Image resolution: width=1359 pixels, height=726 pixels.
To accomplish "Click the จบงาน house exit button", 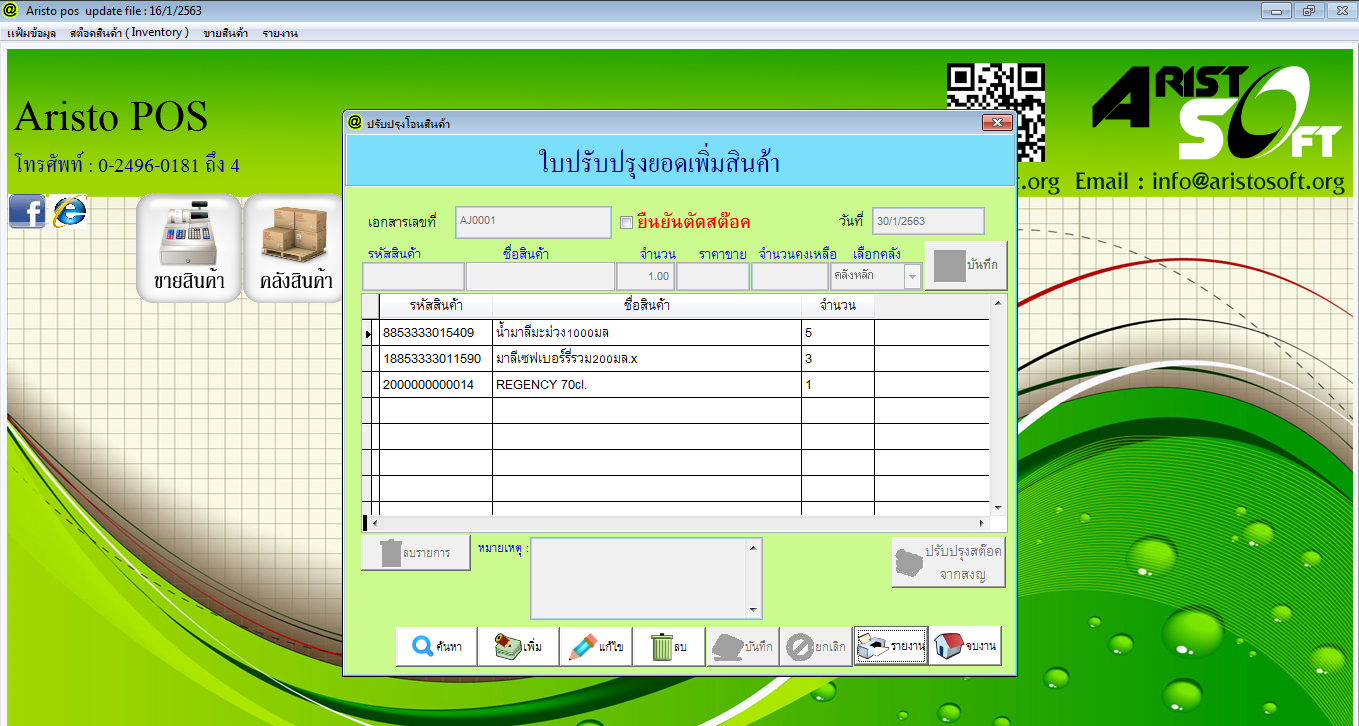I will click(965, 647).
